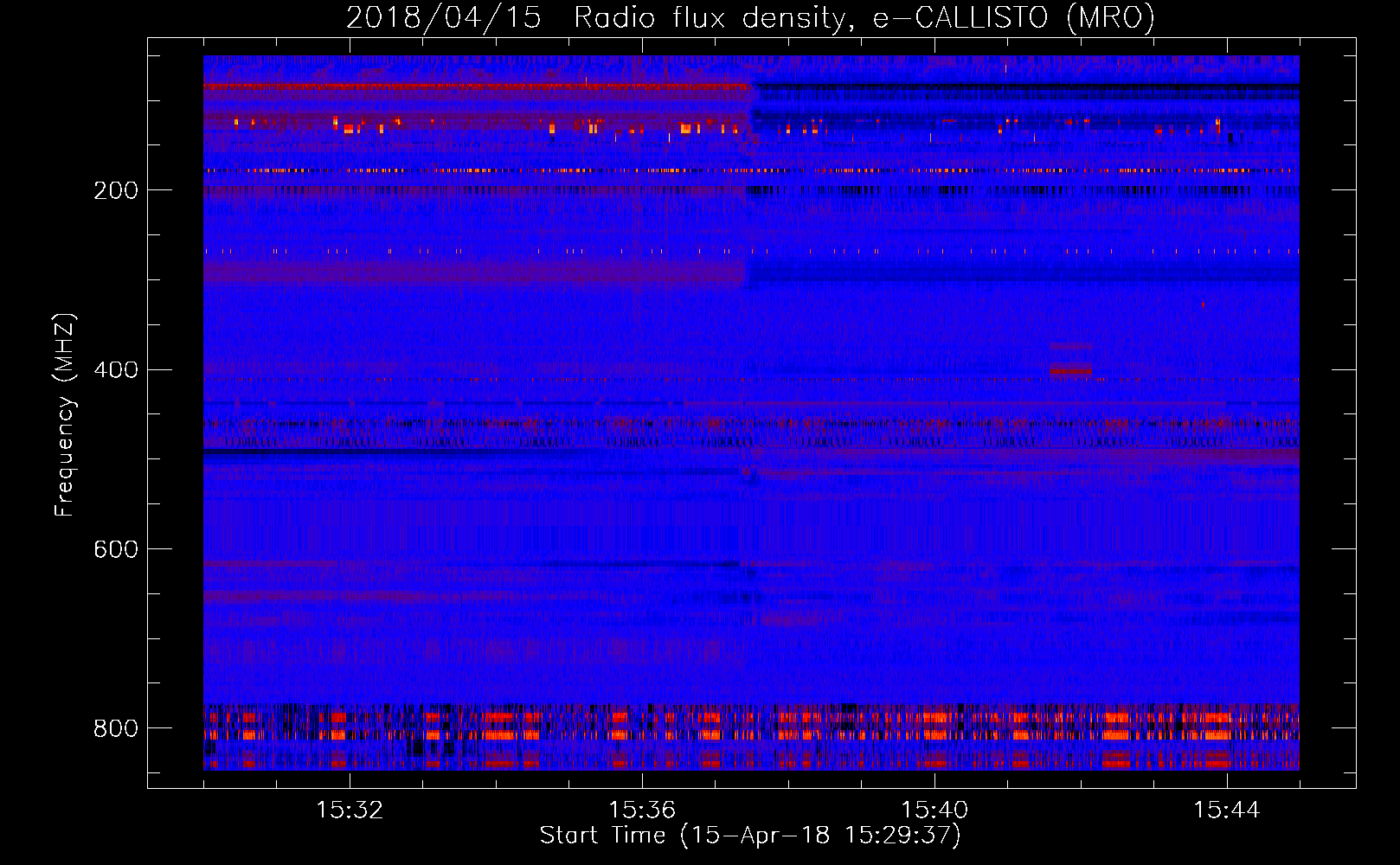The height and width of the screenshot is (865, 1400).
Task: Click the 800 frequency tick label
Action: [116, 729]
